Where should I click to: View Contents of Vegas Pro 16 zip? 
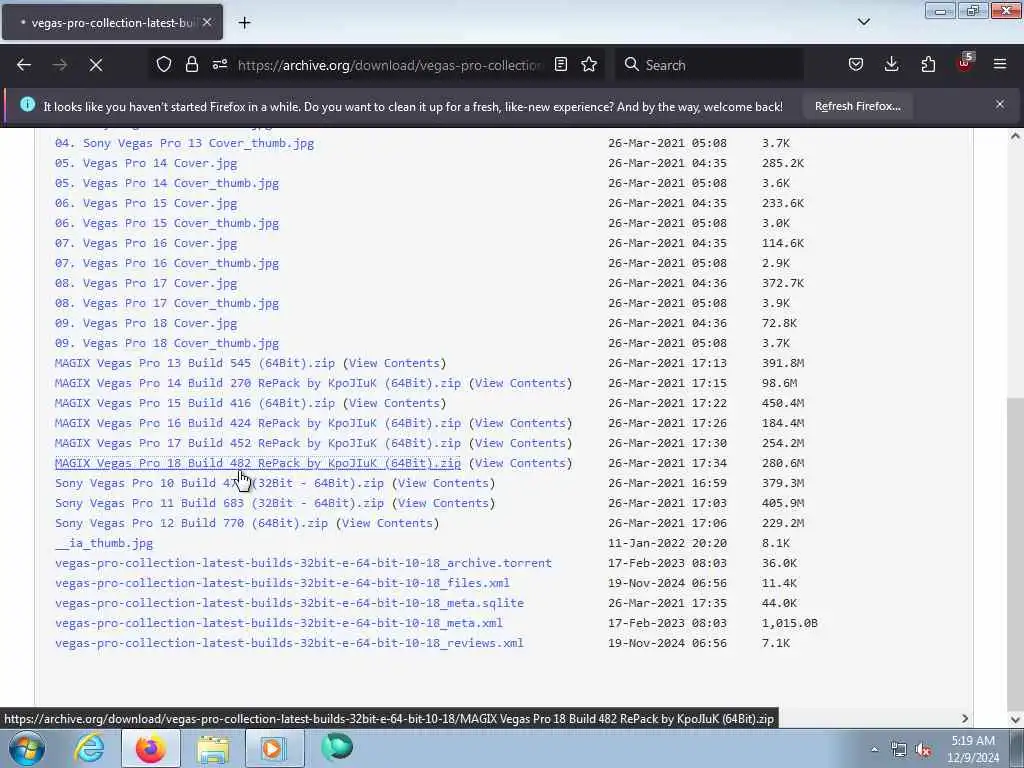pyautogui.click(x=520, y=423)
